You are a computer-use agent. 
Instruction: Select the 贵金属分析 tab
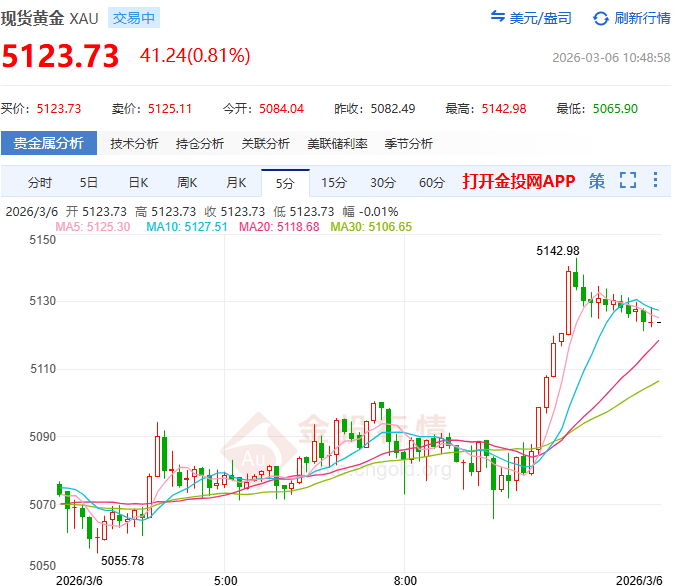coord(49,143)
